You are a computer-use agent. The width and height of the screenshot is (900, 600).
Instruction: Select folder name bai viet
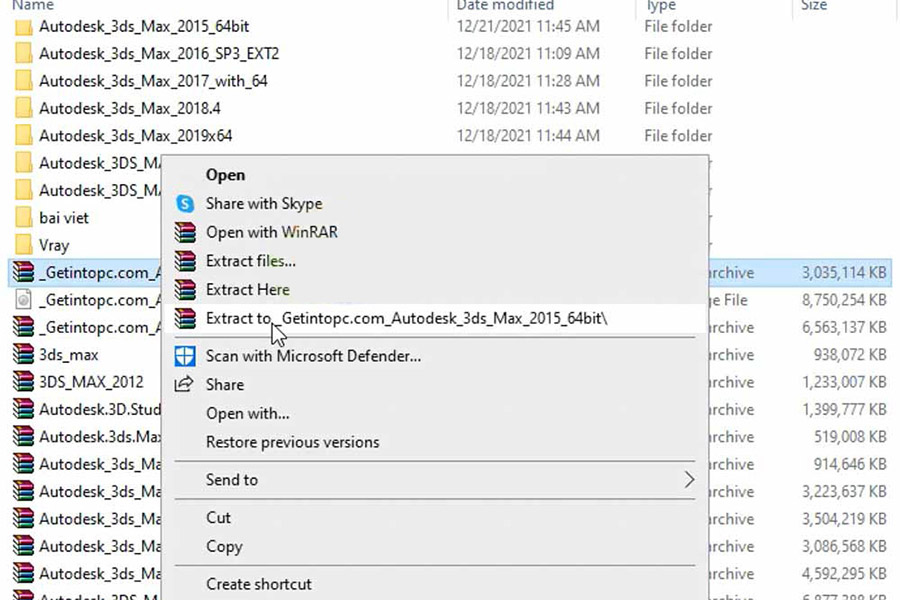[64, 218]
